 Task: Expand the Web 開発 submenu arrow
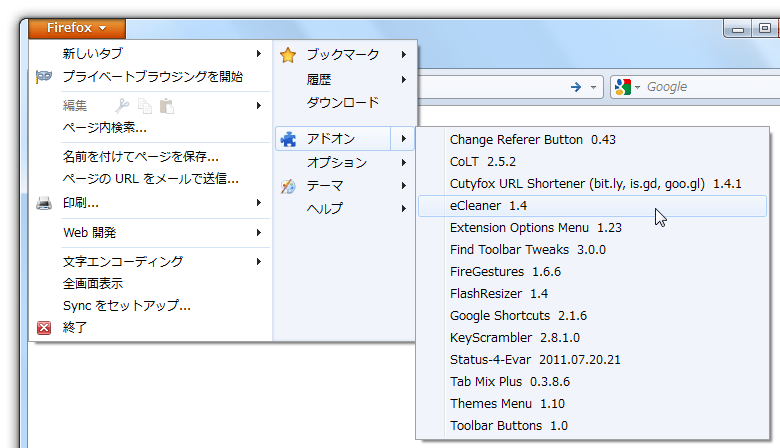259,232
